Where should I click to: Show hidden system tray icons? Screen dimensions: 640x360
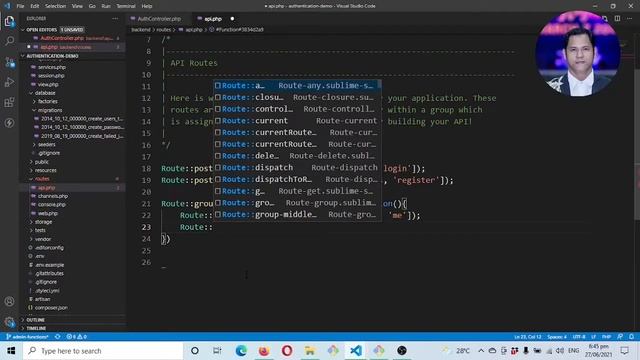(x=481, y=351)
